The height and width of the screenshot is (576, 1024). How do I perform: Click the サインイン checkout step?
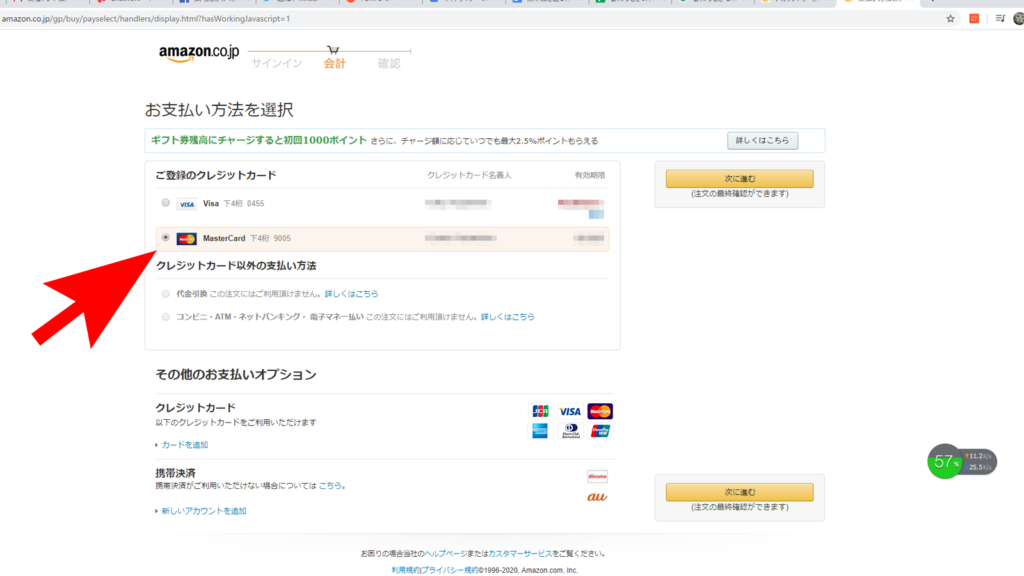tap(277, 63)
